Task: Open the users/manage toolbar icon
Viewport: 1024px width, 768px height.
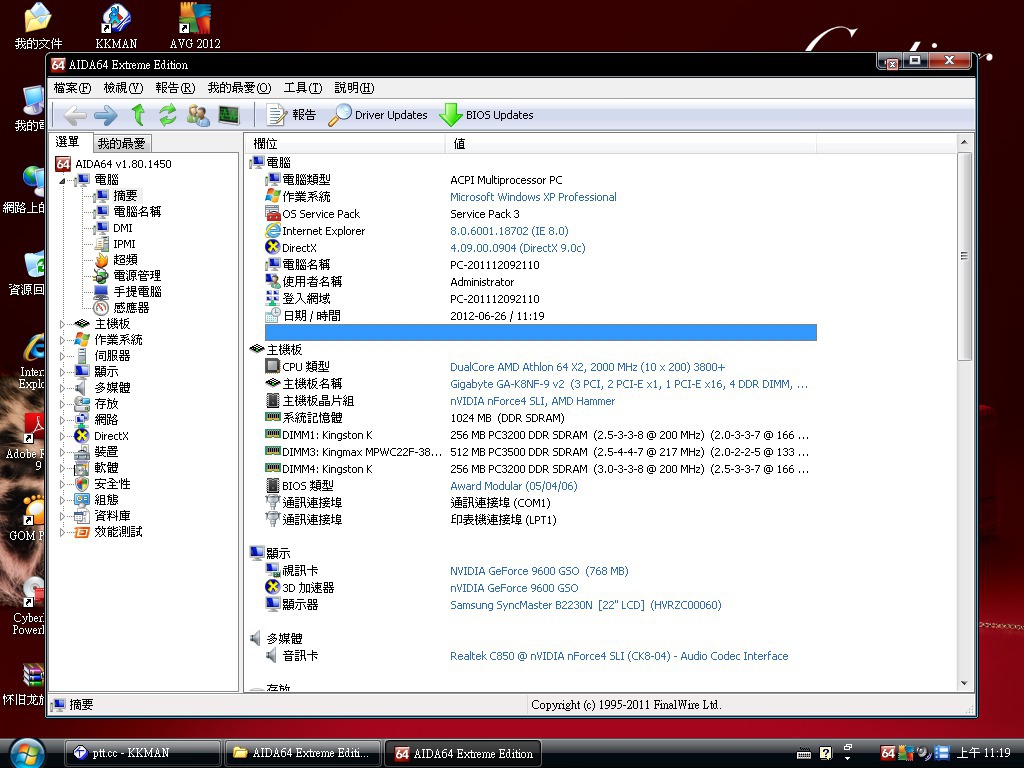Action: (198, 115)
